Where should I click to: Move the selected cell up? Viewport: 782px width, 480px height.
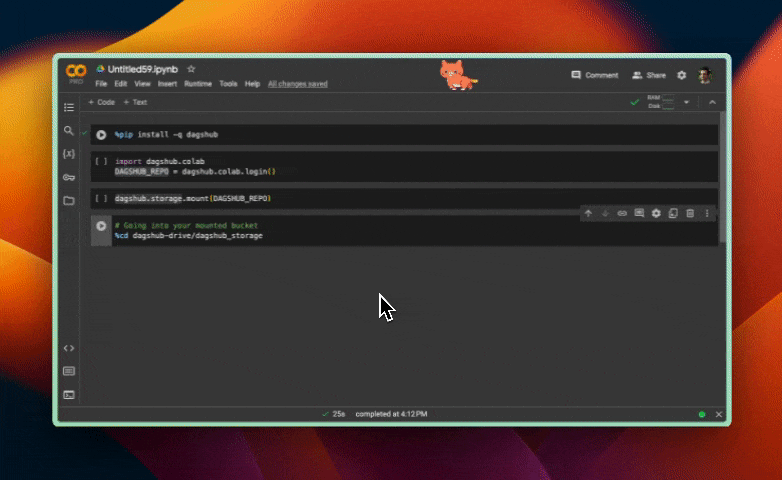click(x=588, y=214)
